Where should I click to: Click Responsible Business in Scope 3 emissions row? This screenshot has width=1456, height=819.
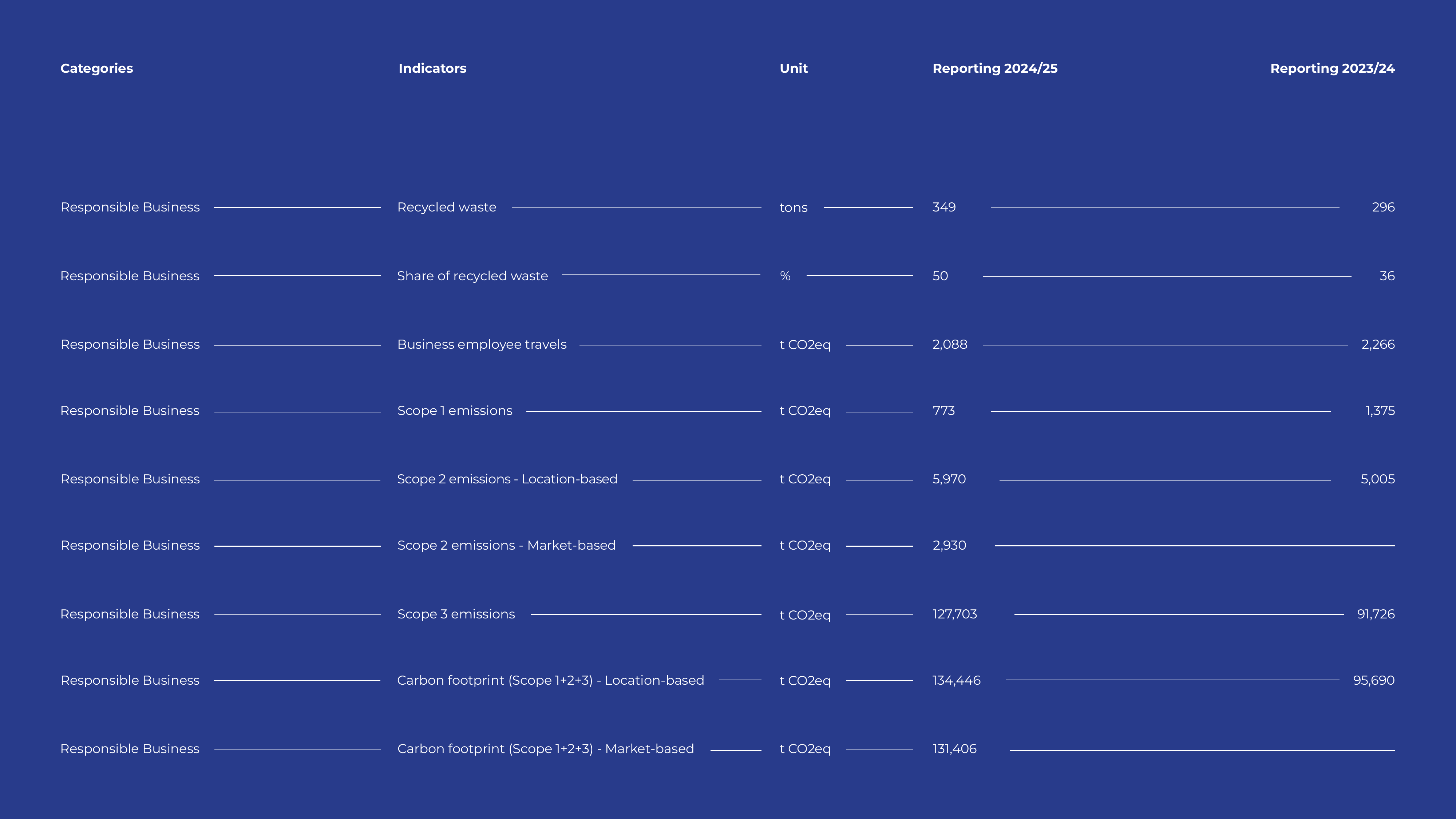click(130, 614)
